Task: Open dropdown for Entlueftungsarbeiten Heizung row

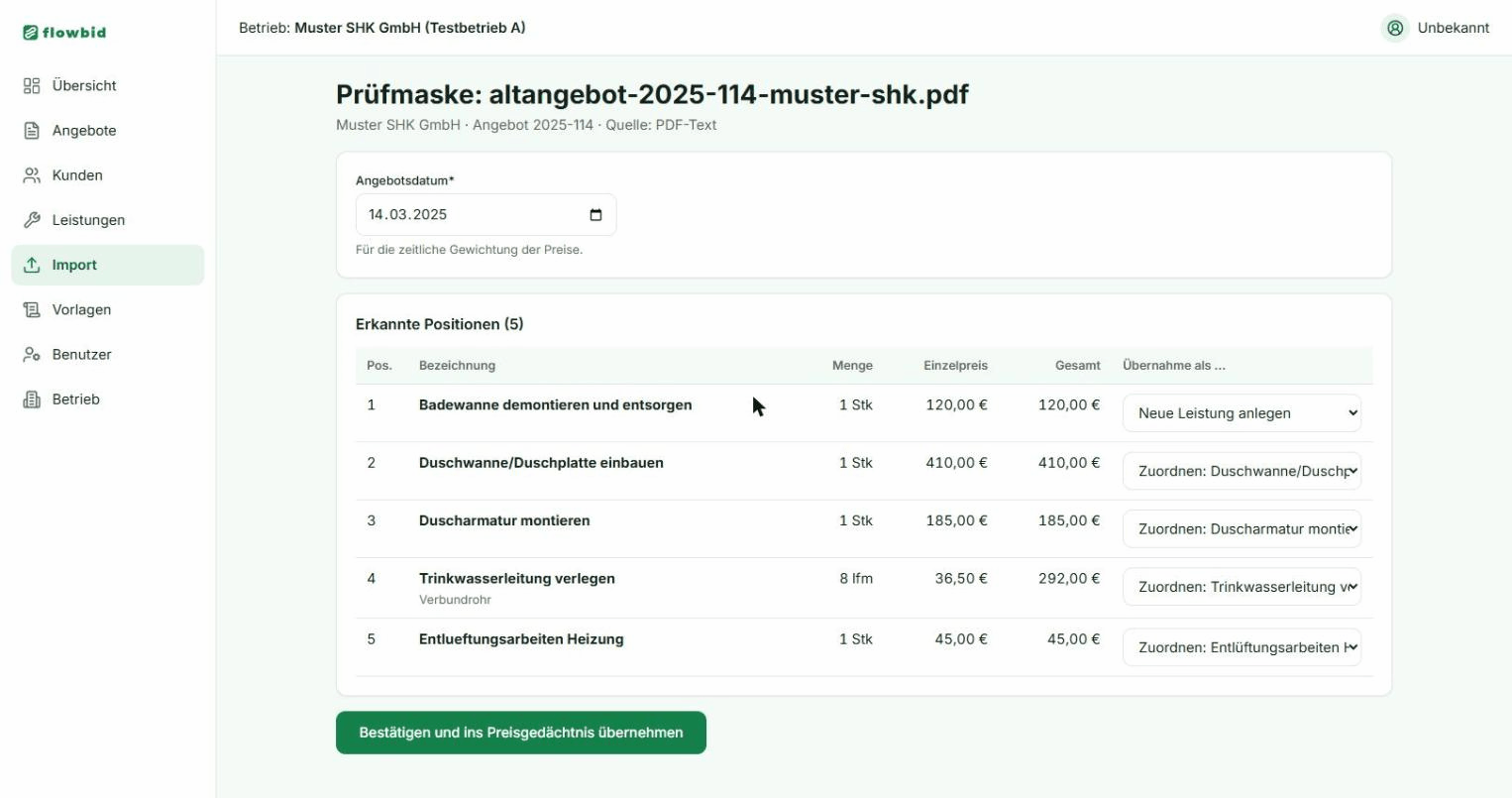Action: (1242, 647)
